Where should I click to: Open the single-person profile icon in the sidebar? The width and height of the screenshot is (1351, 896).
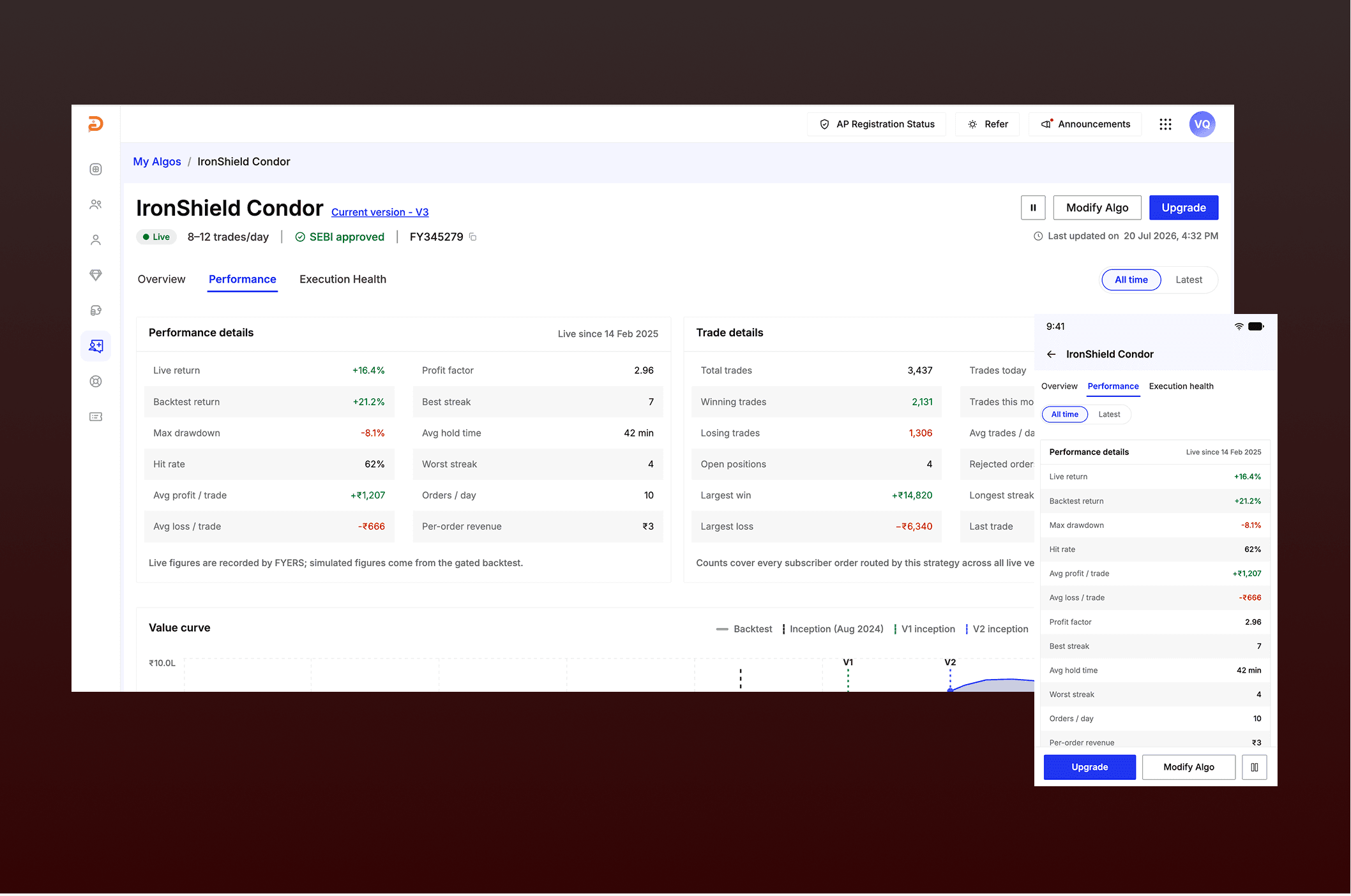[x=96, y=240]
